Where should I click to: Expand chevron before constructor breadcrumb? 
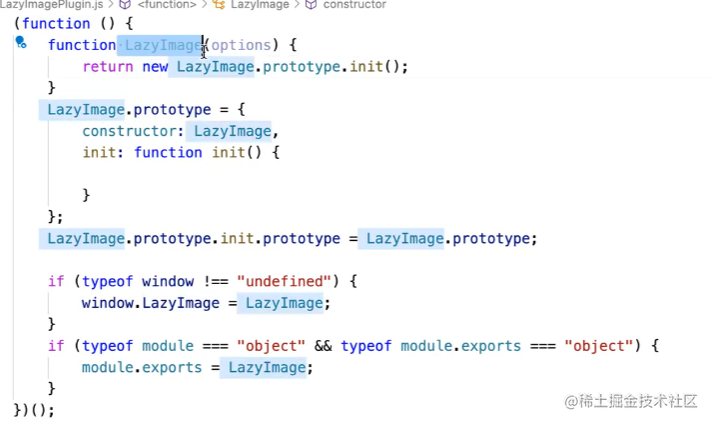[297, 5]
